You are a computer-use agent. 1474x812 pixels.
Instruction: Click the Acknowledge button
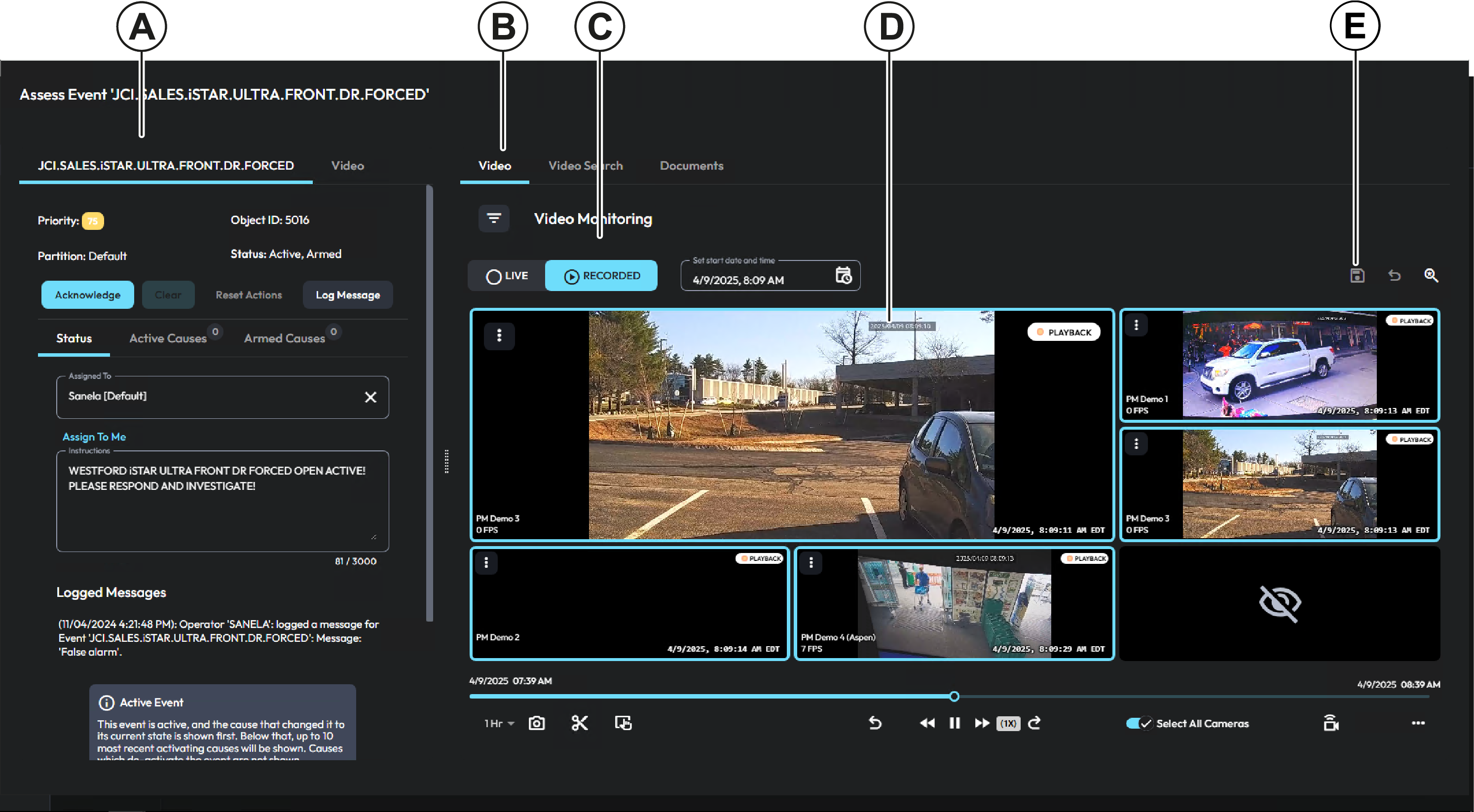(x=87, y=295)
